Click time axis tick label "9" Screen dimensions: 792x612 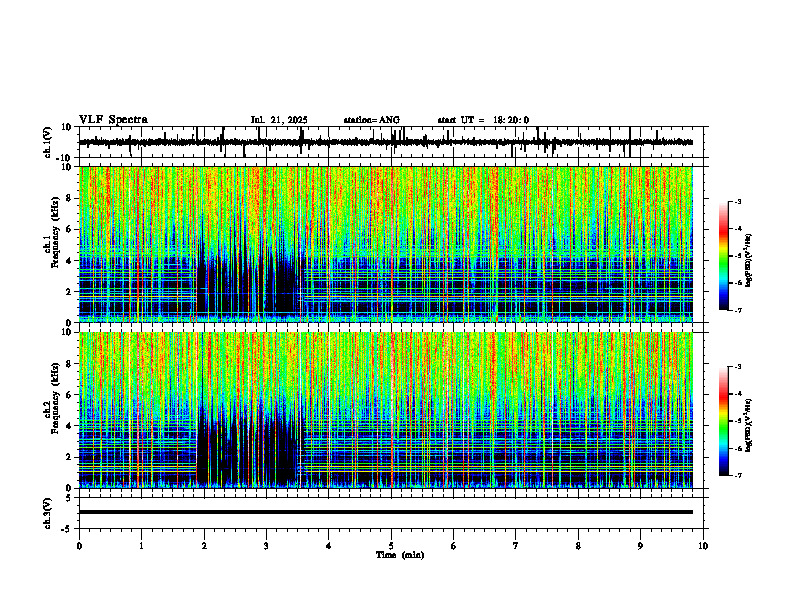pos(640,546)
